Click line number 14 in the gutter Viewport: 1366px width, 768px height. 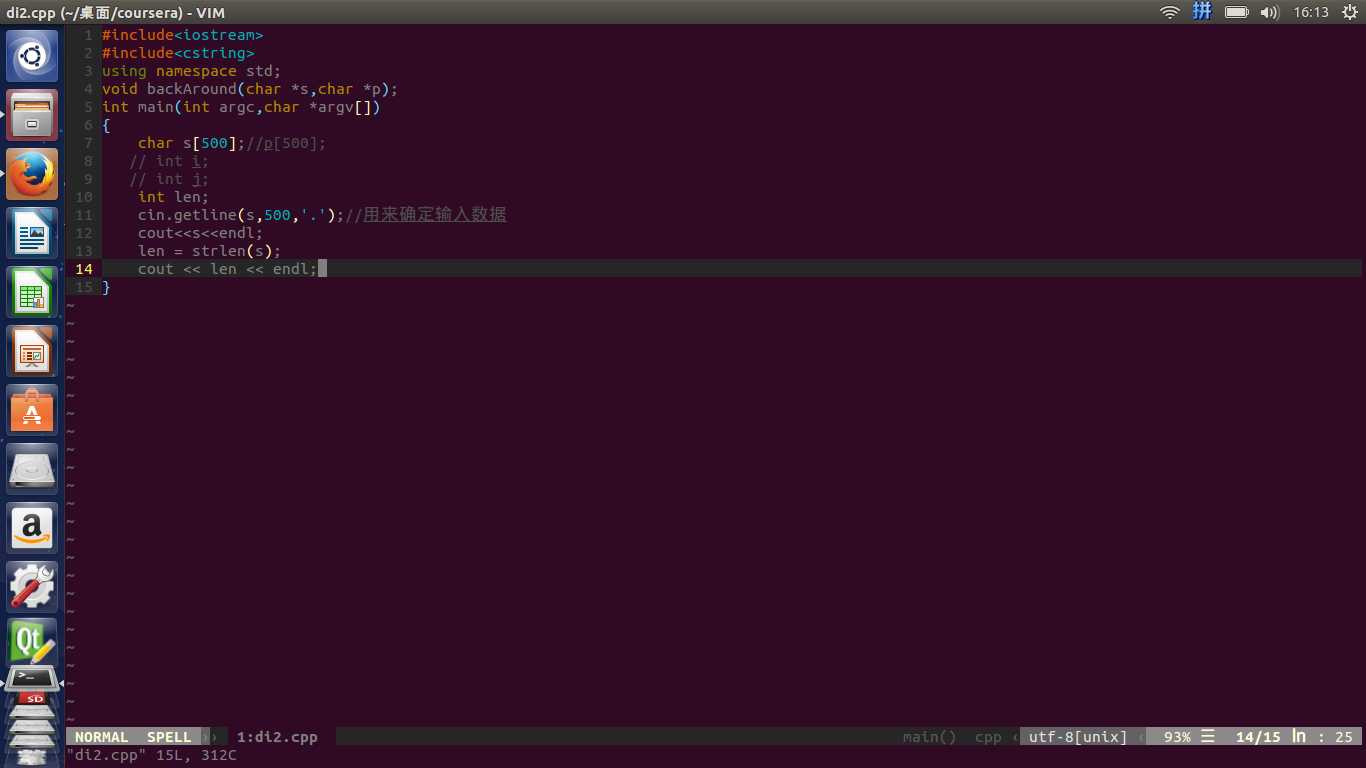(x=84, y=269)
